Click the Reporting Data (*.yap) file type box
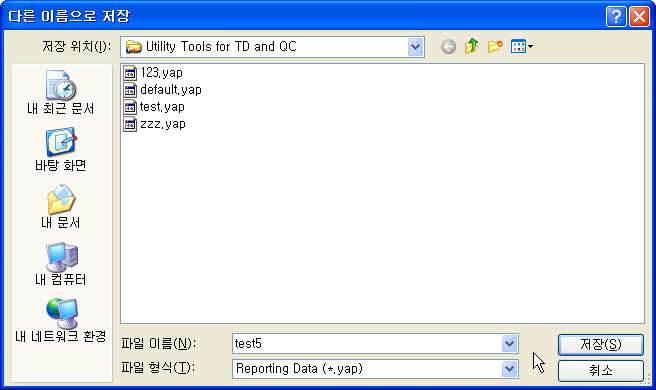The width and height of the screenshot is (656, 390). click(375, 369)
